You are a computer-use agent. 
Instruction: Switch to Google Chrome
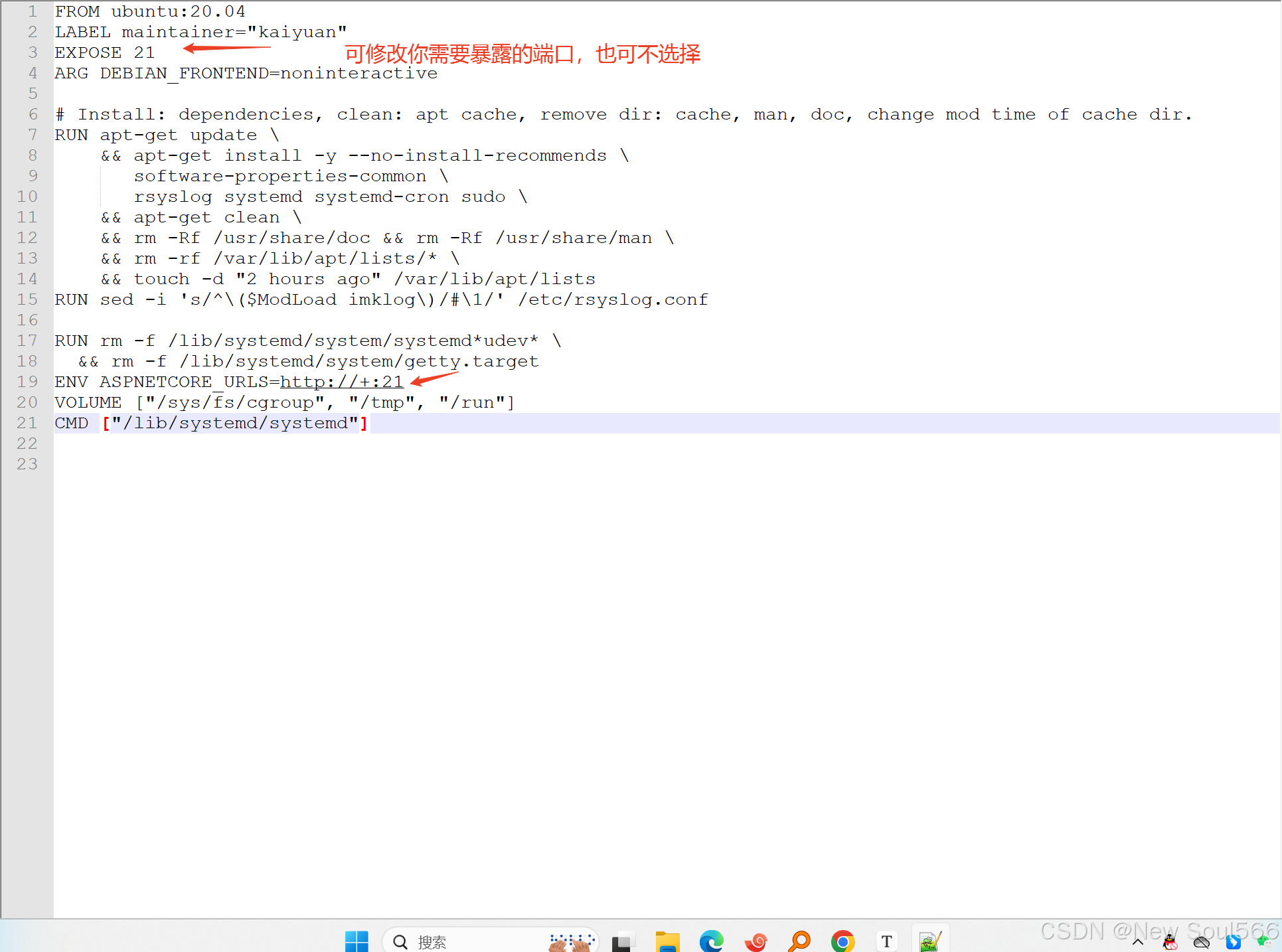point(842,941)
